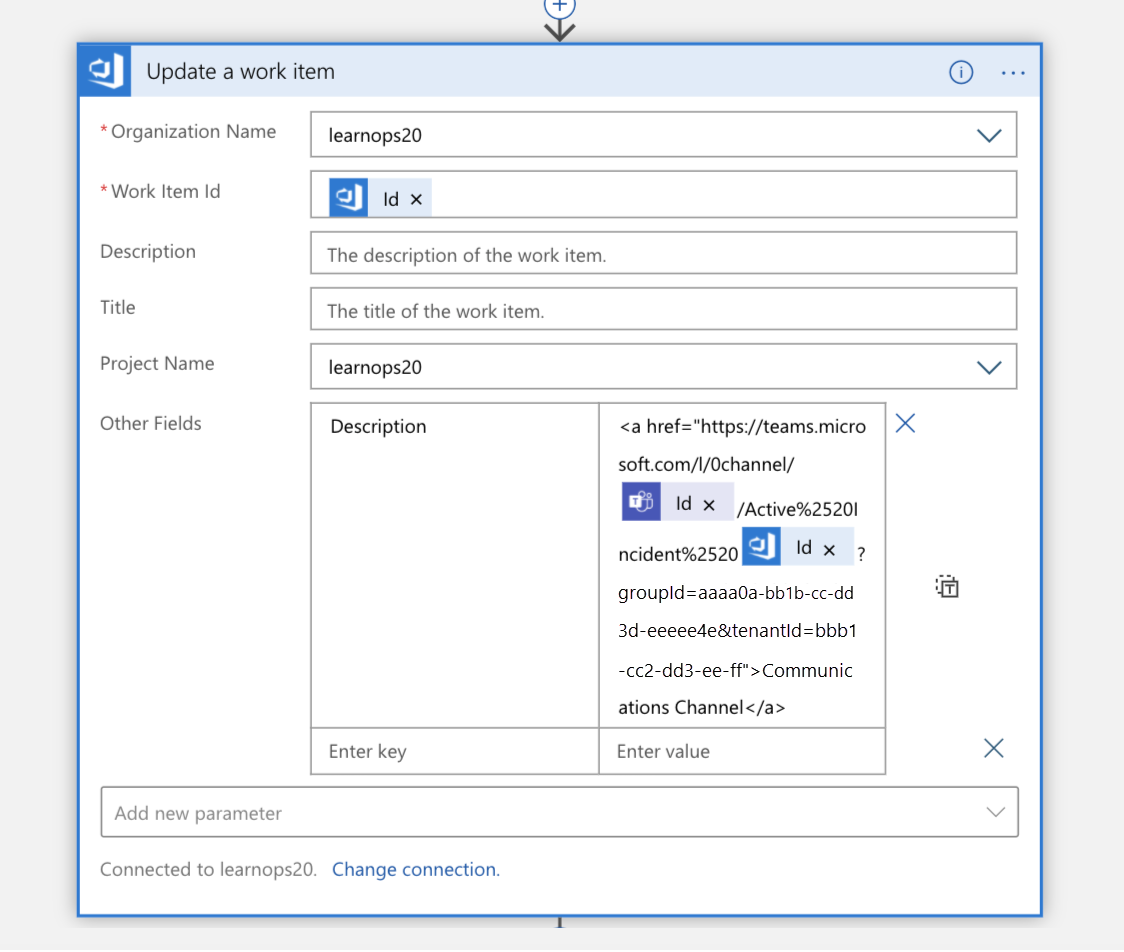The width and height of the screenshot is (1124, 952).
Task: Click the Other Fields label
Action: click(151, 424)
